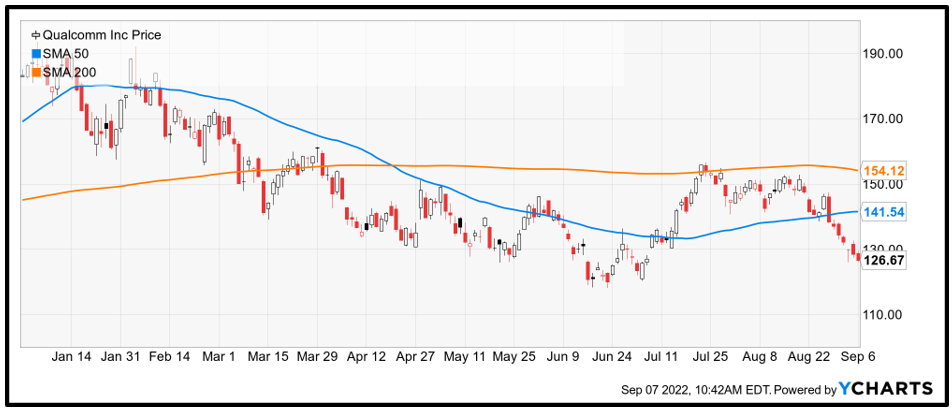Click the Apr 27 date label
The width and height of the screenshot is (952, 412).
[x=416, y=357]
